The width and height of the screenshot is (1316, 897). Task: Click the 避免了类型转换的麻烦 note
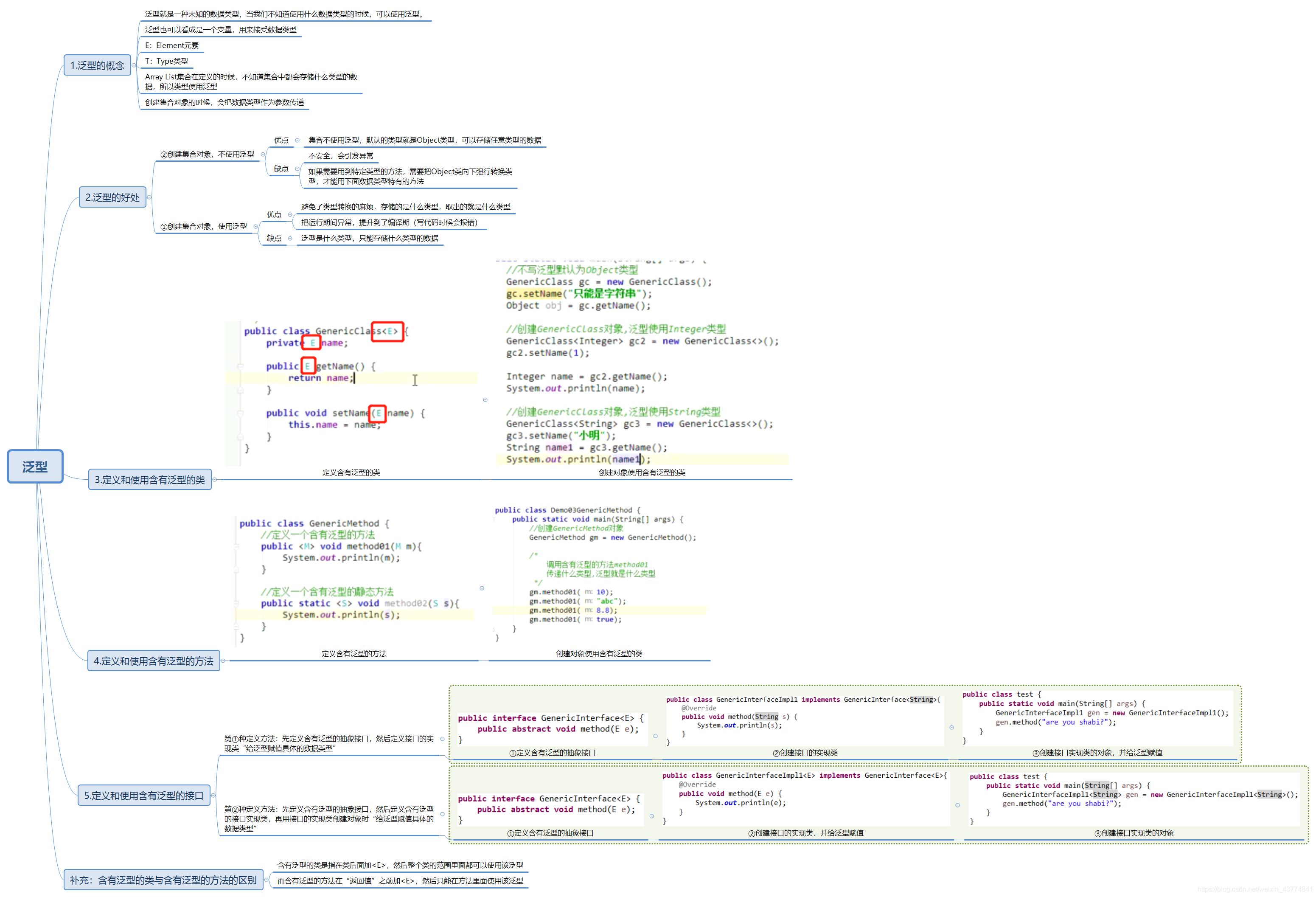coord(405,207)
